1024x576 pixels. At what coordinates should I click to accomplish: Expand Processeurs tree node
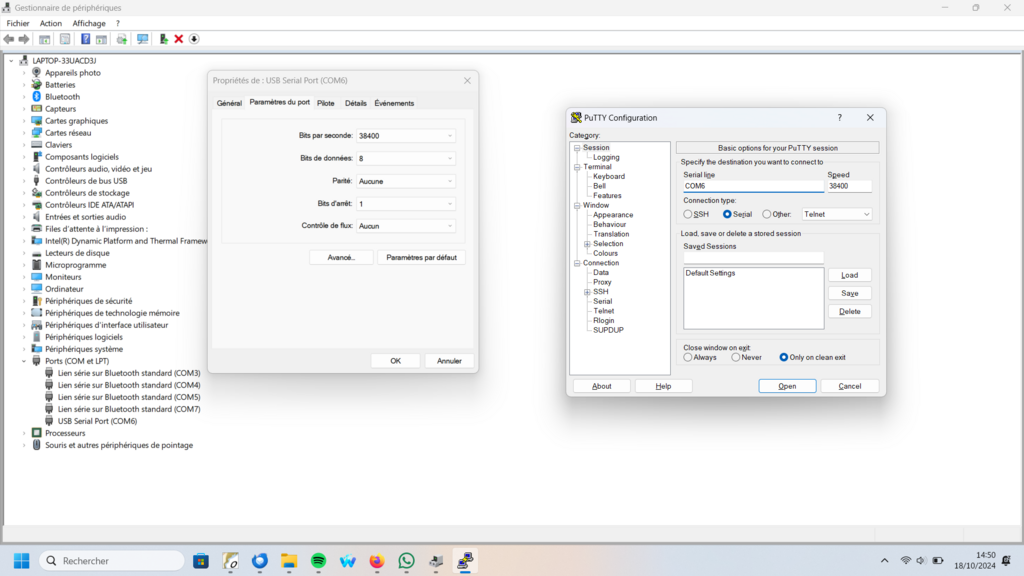tap(24, 433)
